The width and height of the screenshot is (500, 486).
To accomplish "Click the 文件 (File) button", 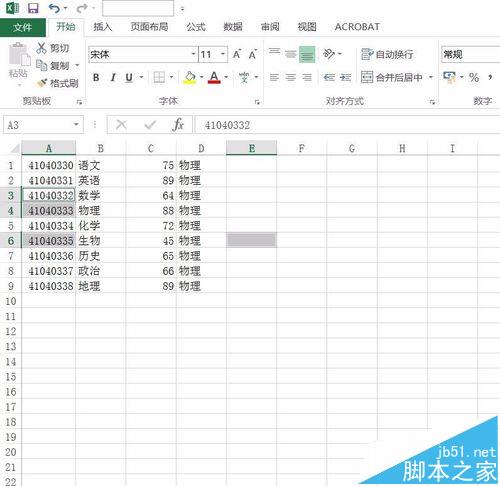I will [x=23, y=27].
